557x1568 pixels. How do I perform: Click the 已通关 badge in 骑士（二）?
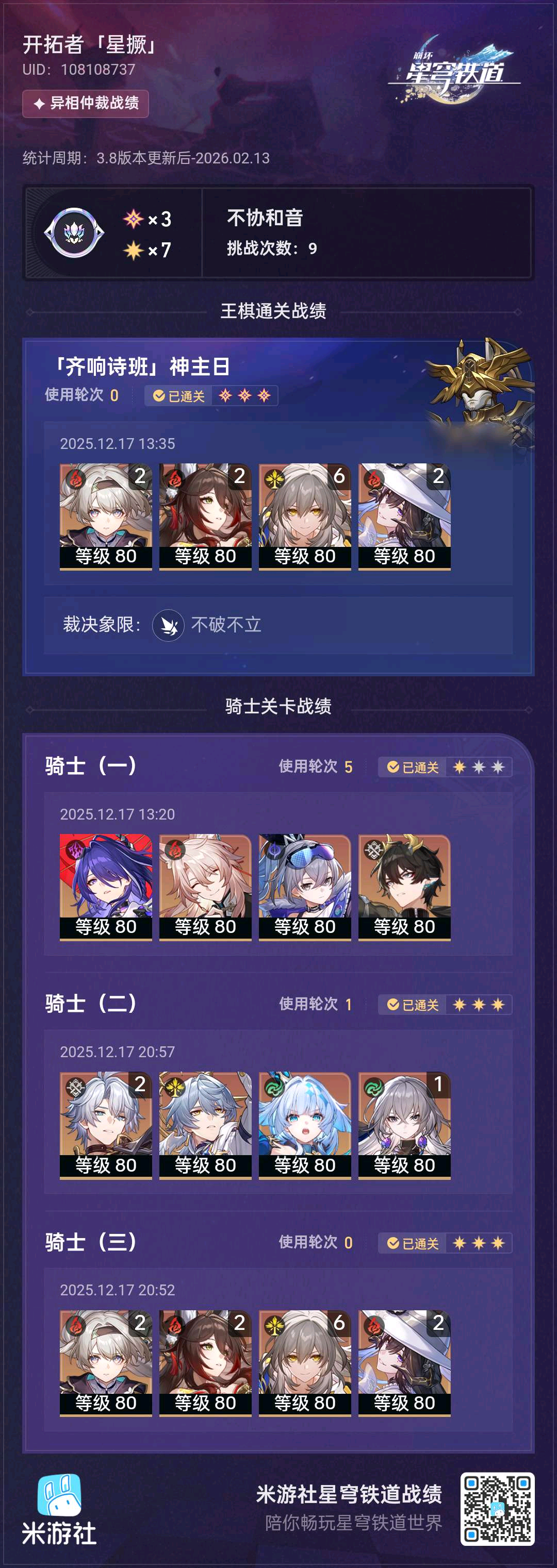(x=412, y=1004)
